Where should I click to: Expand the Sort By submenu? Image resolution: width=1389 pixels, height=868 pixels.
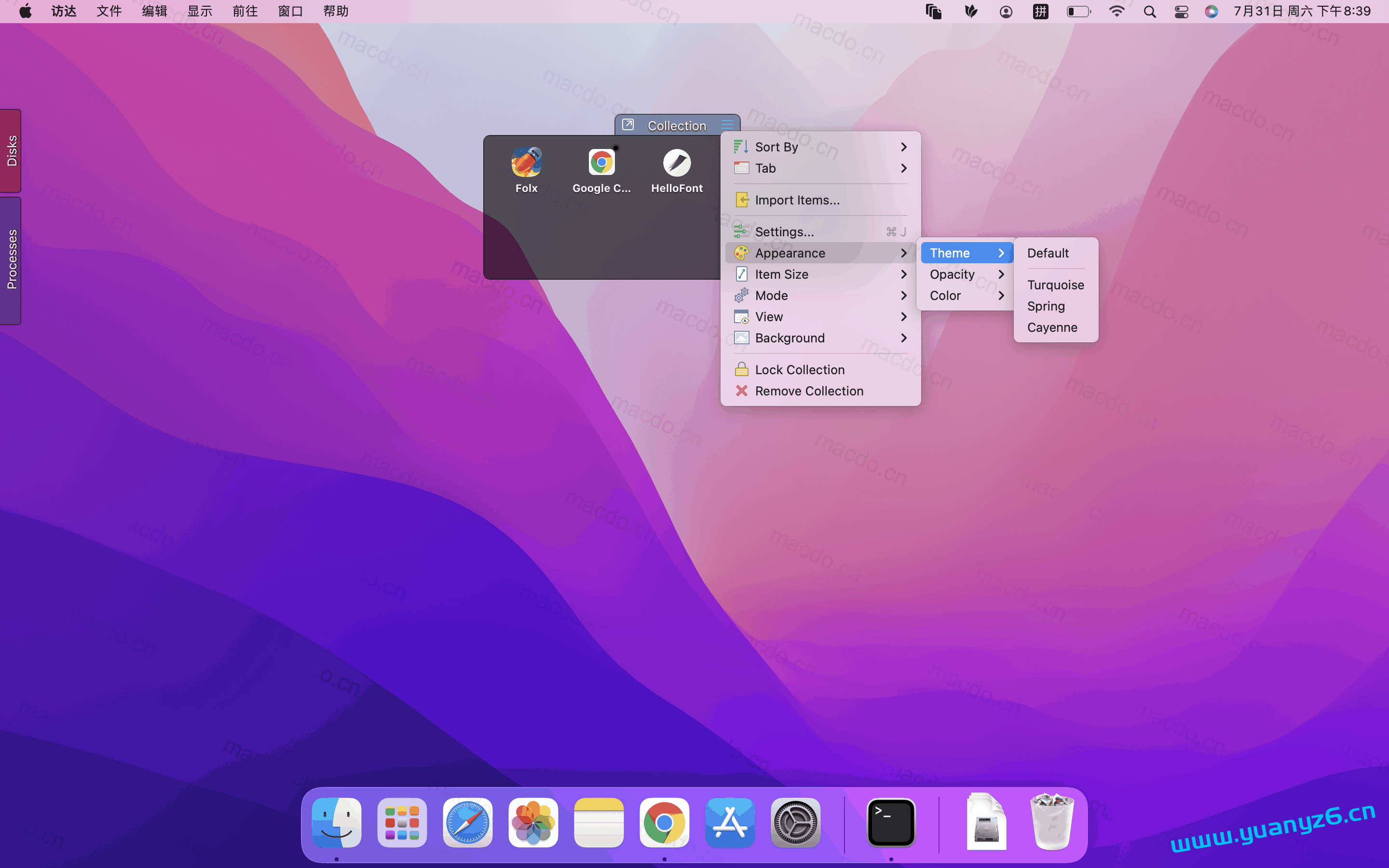pyautogui.click(x=776, y=147)
